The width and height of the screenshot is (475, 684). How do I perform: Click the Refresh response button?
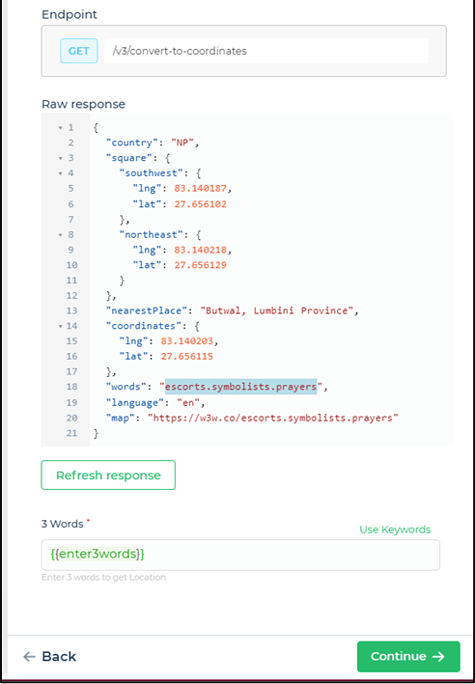pos(108,475)
